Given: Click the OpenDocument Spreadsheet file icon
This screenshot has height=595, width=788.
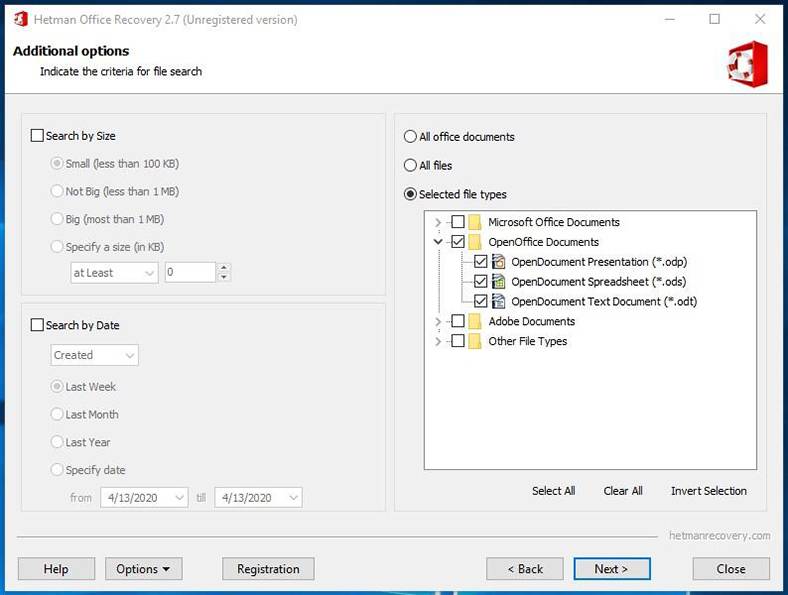Looking at the screenshot, I should click(499, 281).
